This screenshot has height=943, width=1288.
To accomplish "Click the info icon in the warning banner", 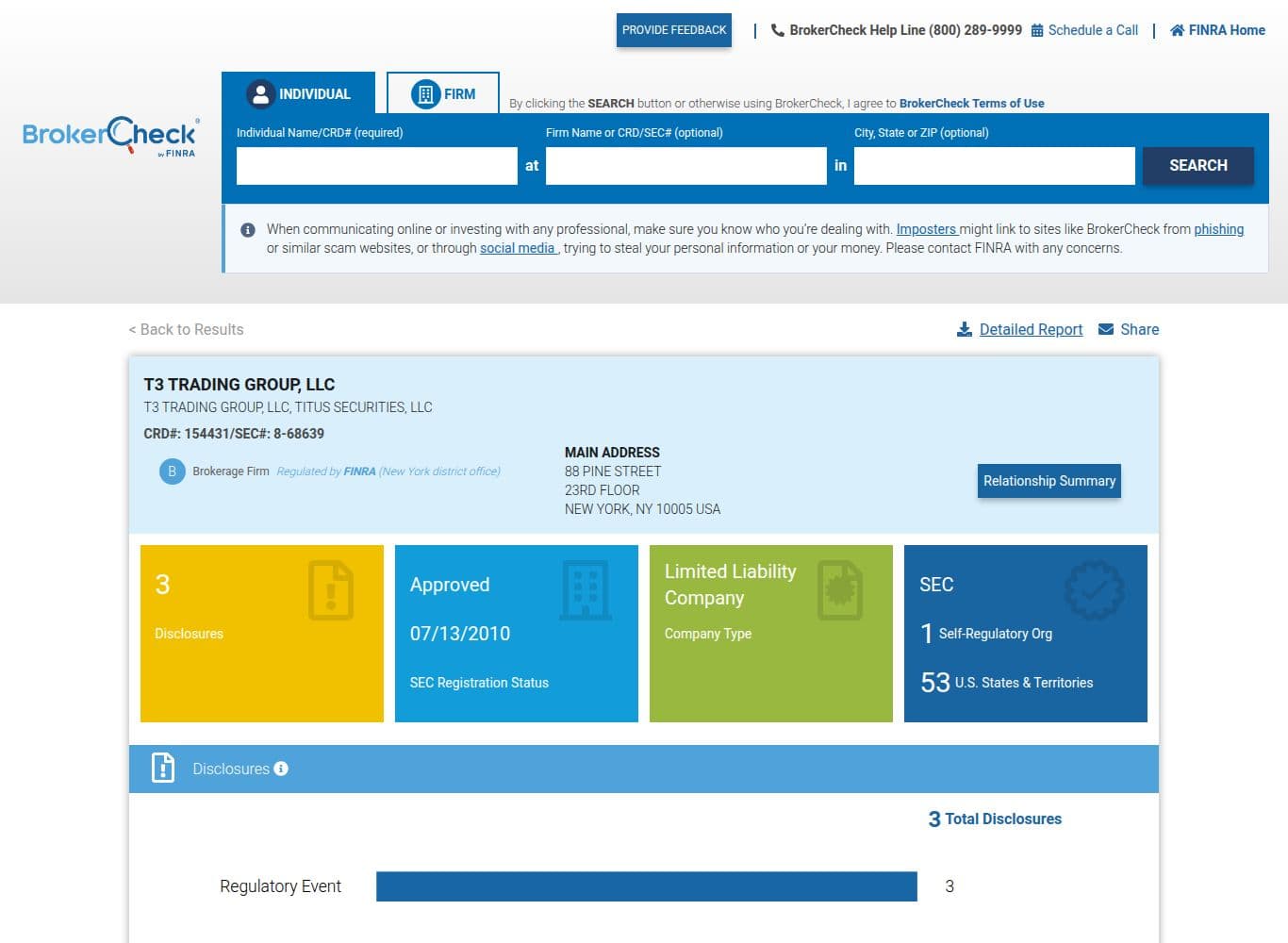I will [x=248, y=230].
